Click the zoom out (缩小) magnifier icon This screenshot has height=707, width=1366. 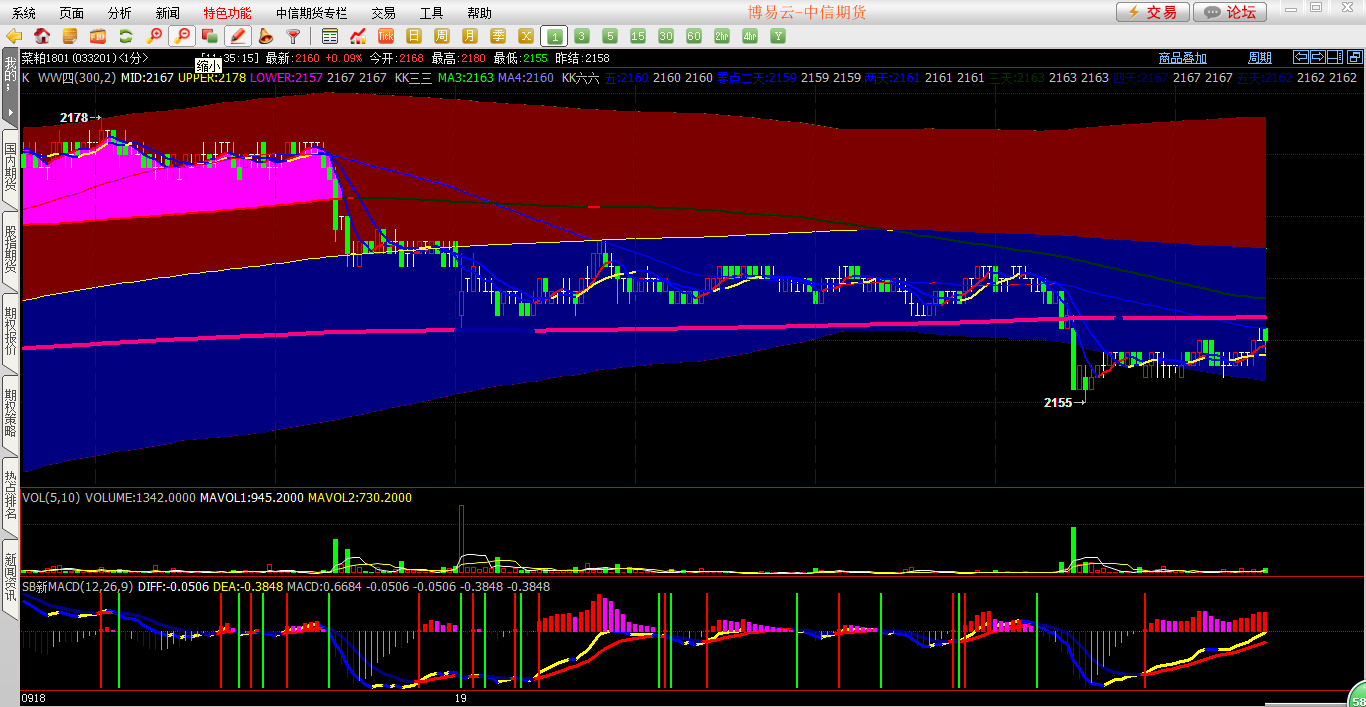point(182,36)
